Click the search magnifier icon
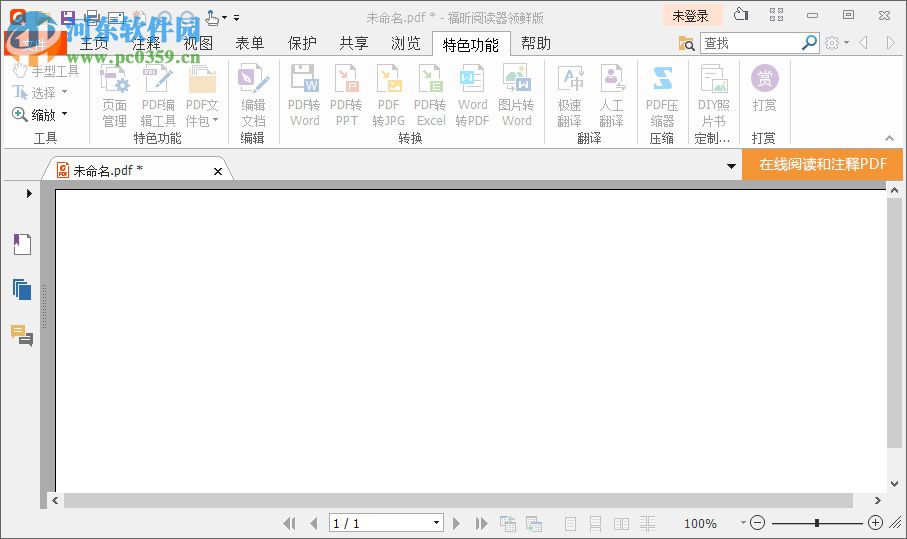The width and height of the screenshot is (907, 539). pos(809,42)
